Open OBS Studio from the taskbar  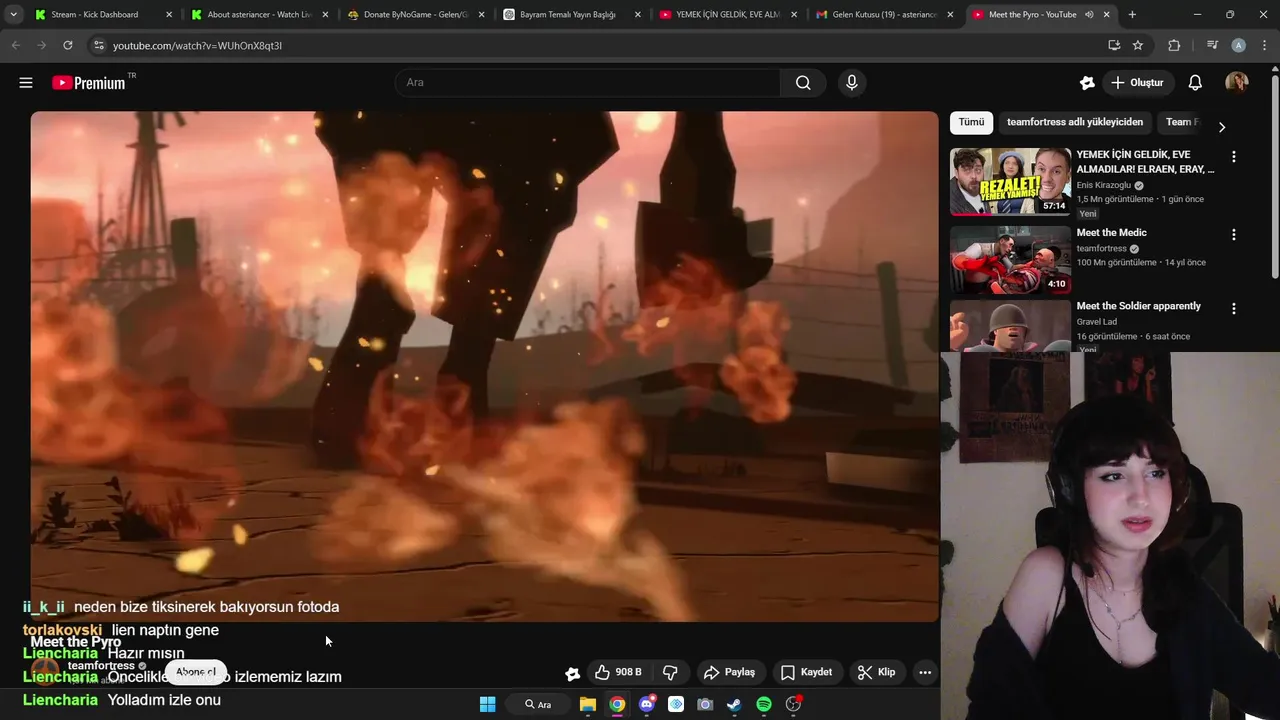click(793, 704)
